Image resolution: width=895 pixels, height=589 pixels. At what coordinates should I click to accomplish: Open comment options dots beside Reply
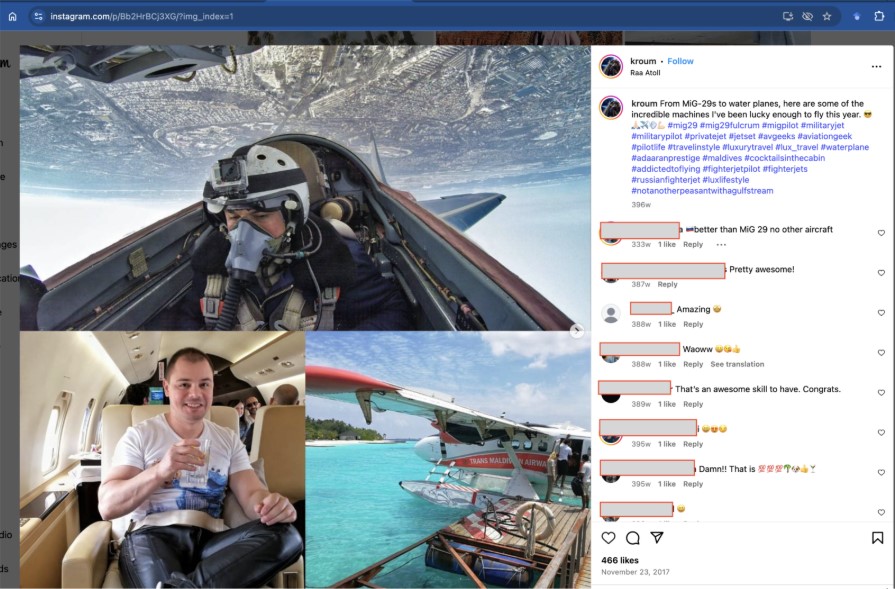pos(721,244)
